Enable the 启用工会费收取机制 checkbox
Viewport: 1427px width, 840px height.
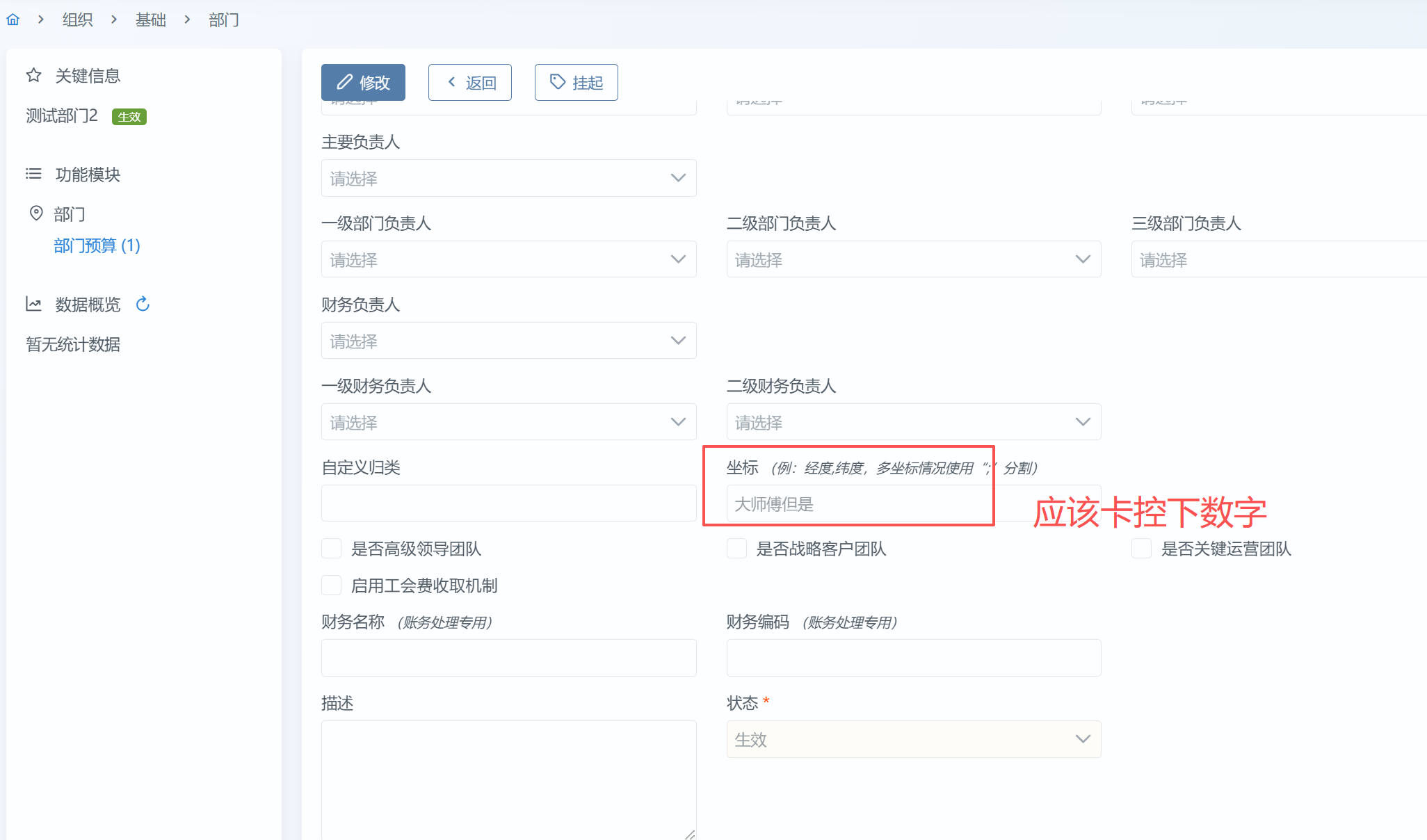332,585
